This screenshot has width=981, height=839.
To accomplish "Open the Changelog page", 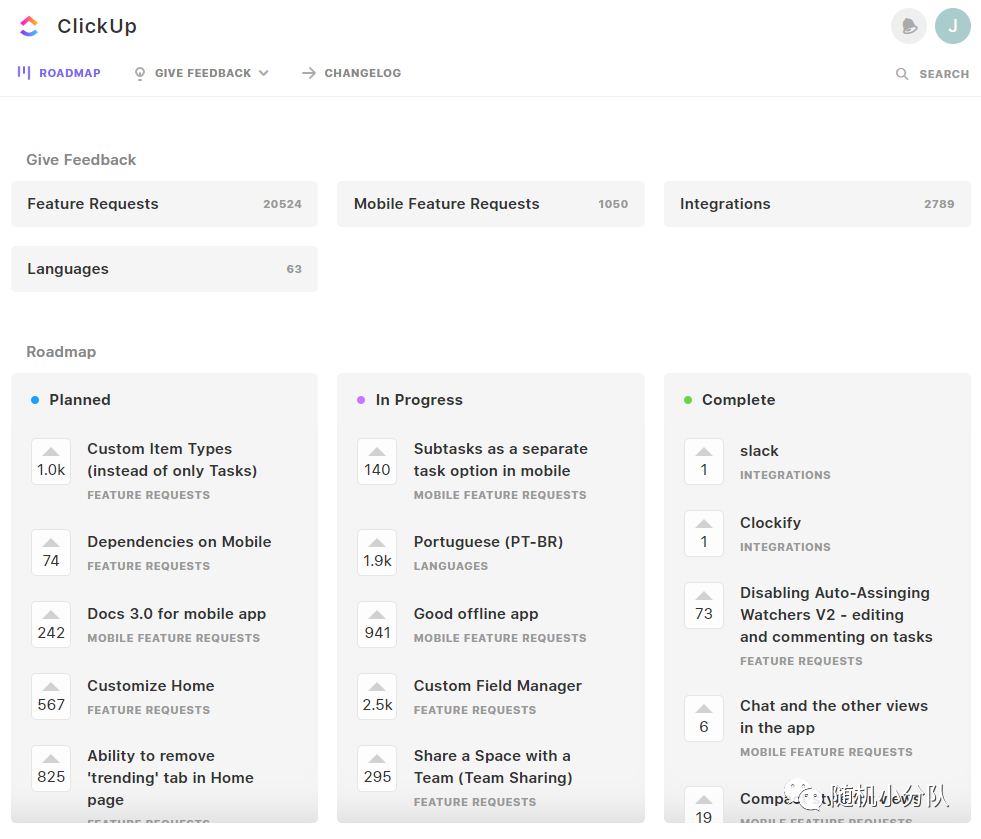I will [x=351, y=73].
